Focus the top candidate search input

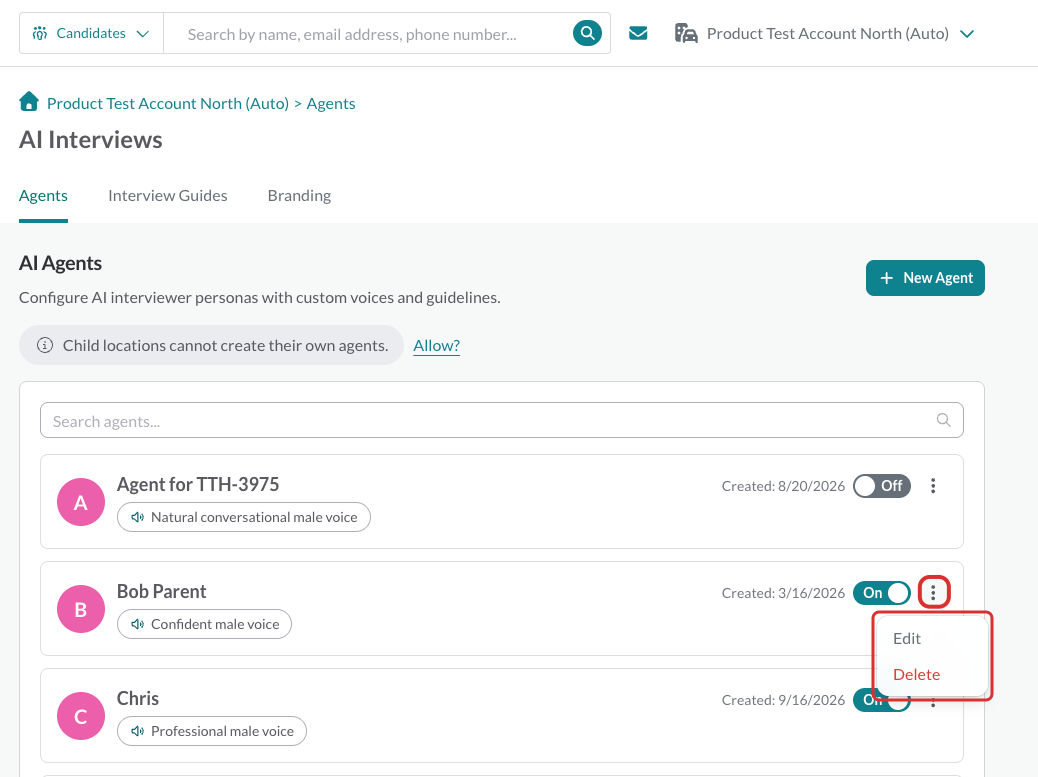pyautogui.click(x=367, y=34)
